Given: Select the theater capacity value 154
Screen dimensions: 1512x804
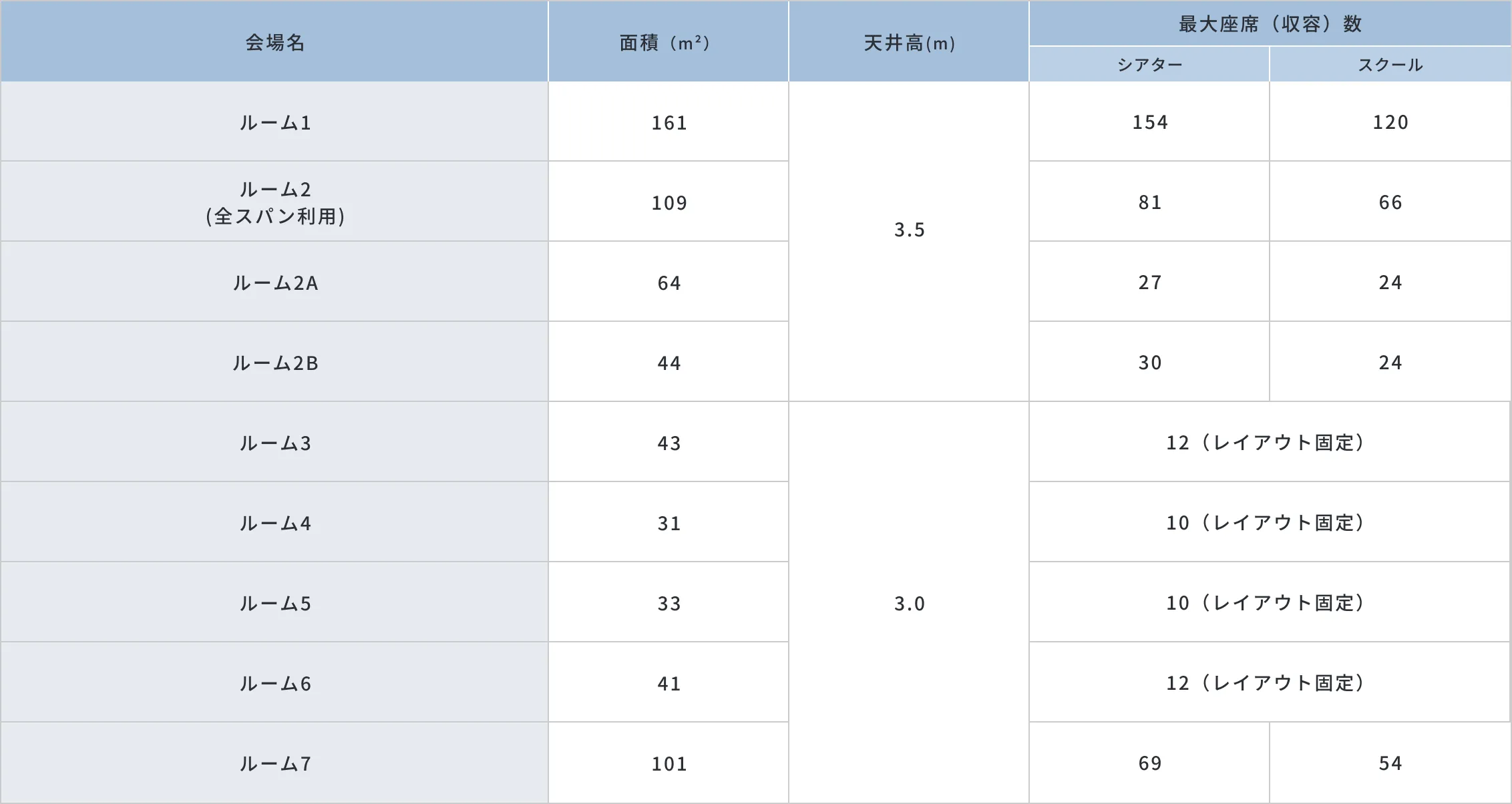Looking at the screenshot, I should [x=1149, y=122].
